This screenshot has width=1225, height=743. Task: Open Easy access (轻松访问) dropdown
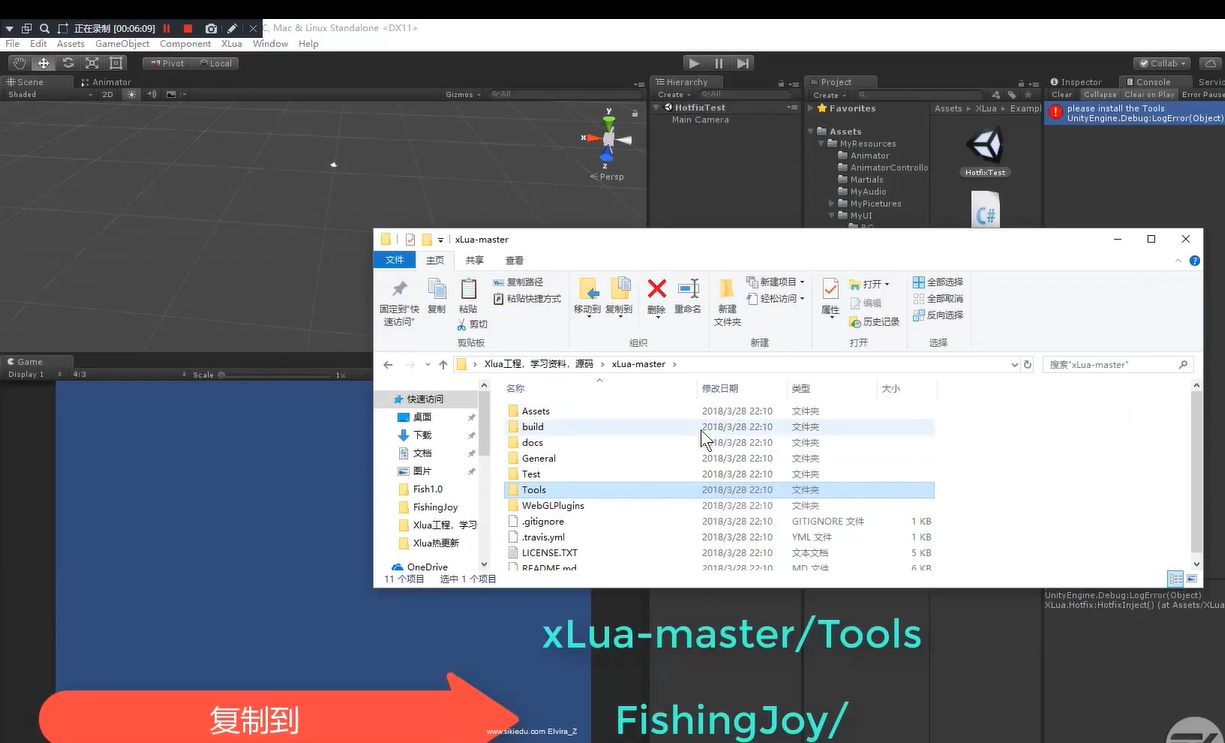(776, 298)
